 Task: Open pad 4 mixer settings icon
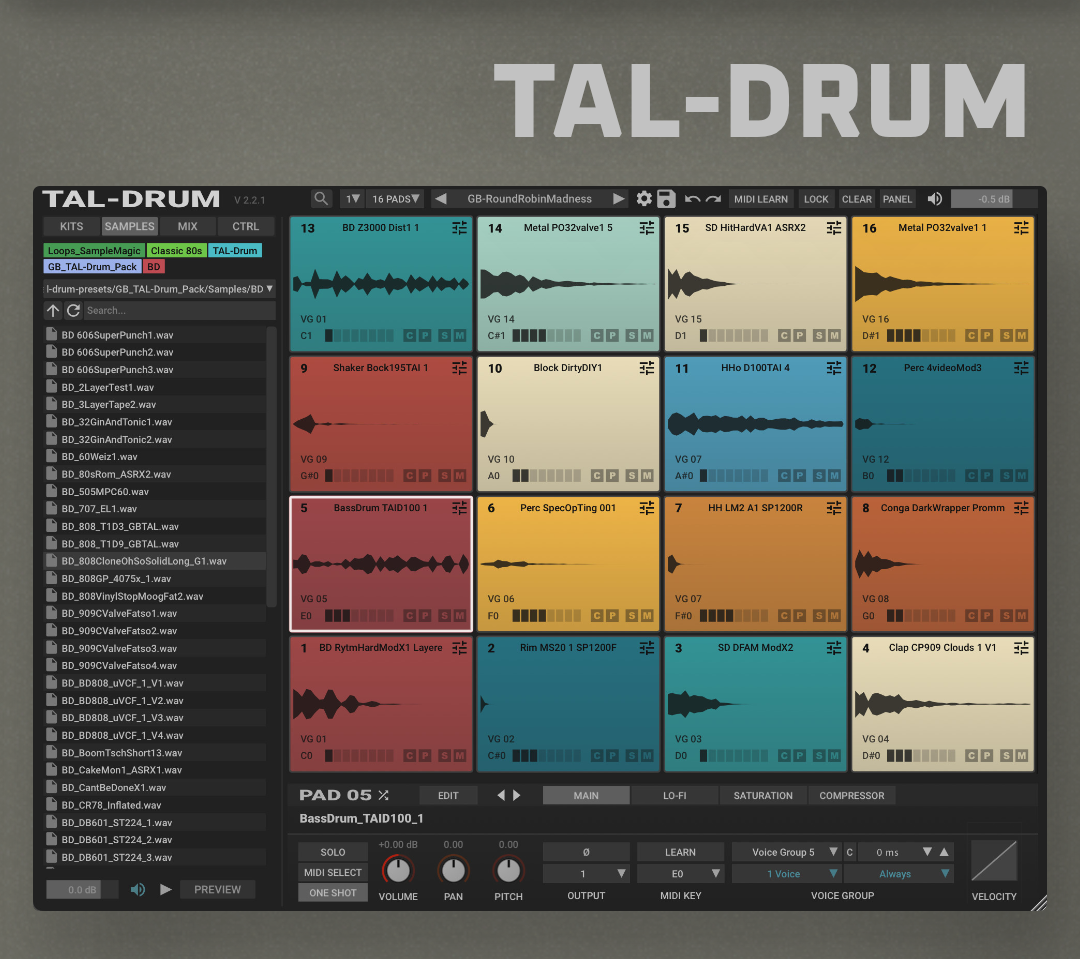tap(1021, 648)
